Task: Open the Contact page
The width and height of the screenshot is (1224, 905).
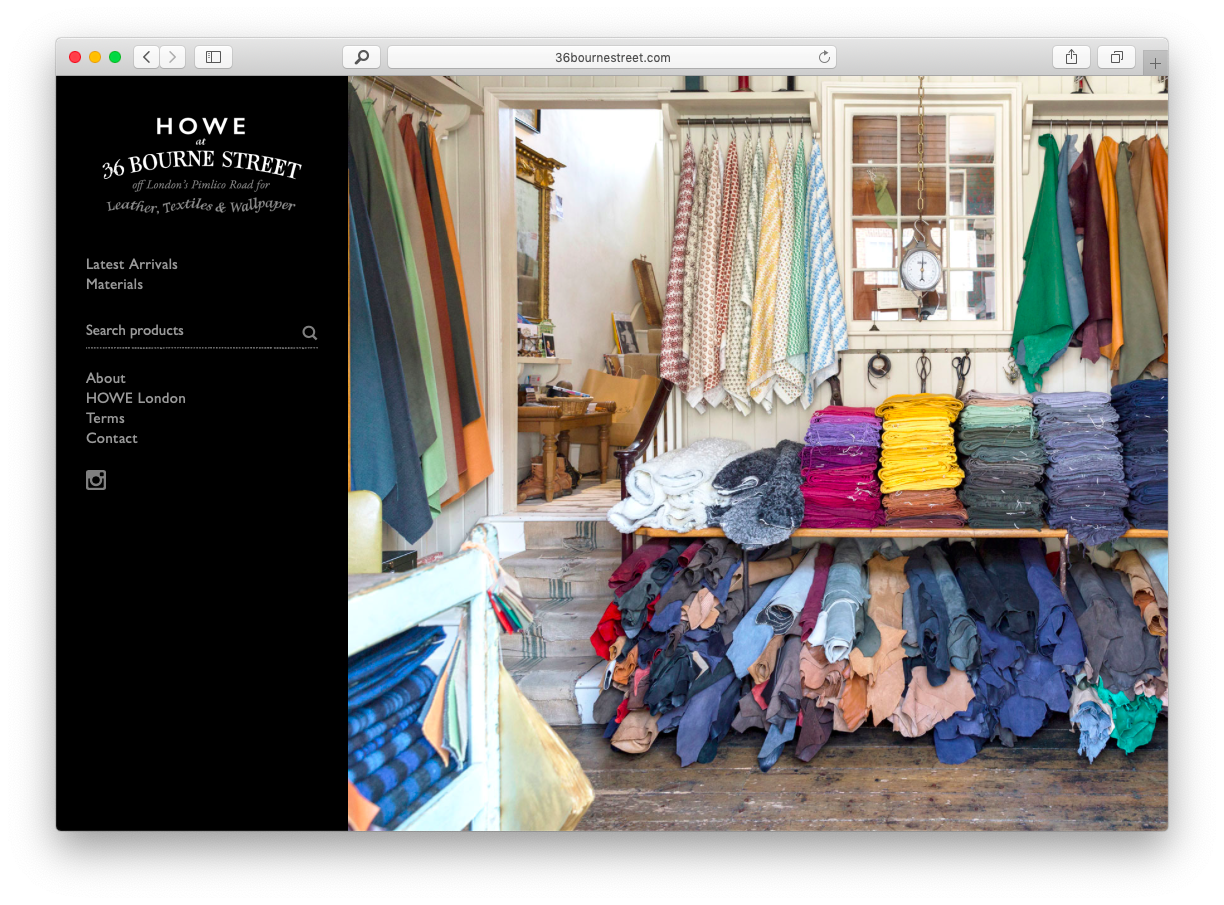Action: (112, 438)
